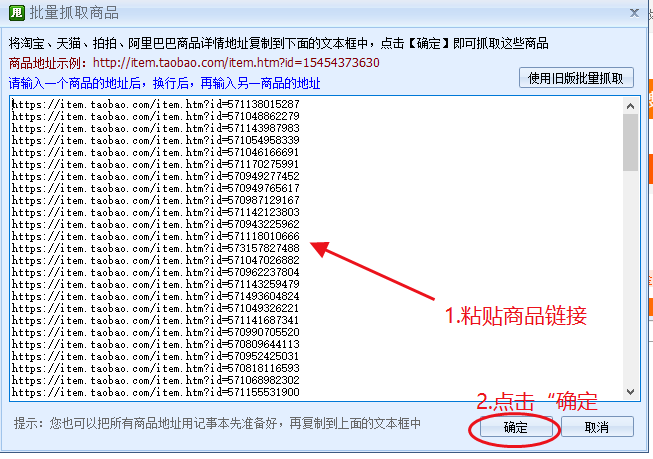This screenshot has height=459, width=653.
Task: Click the line with id=571068982302
Action: coord(156,381)
